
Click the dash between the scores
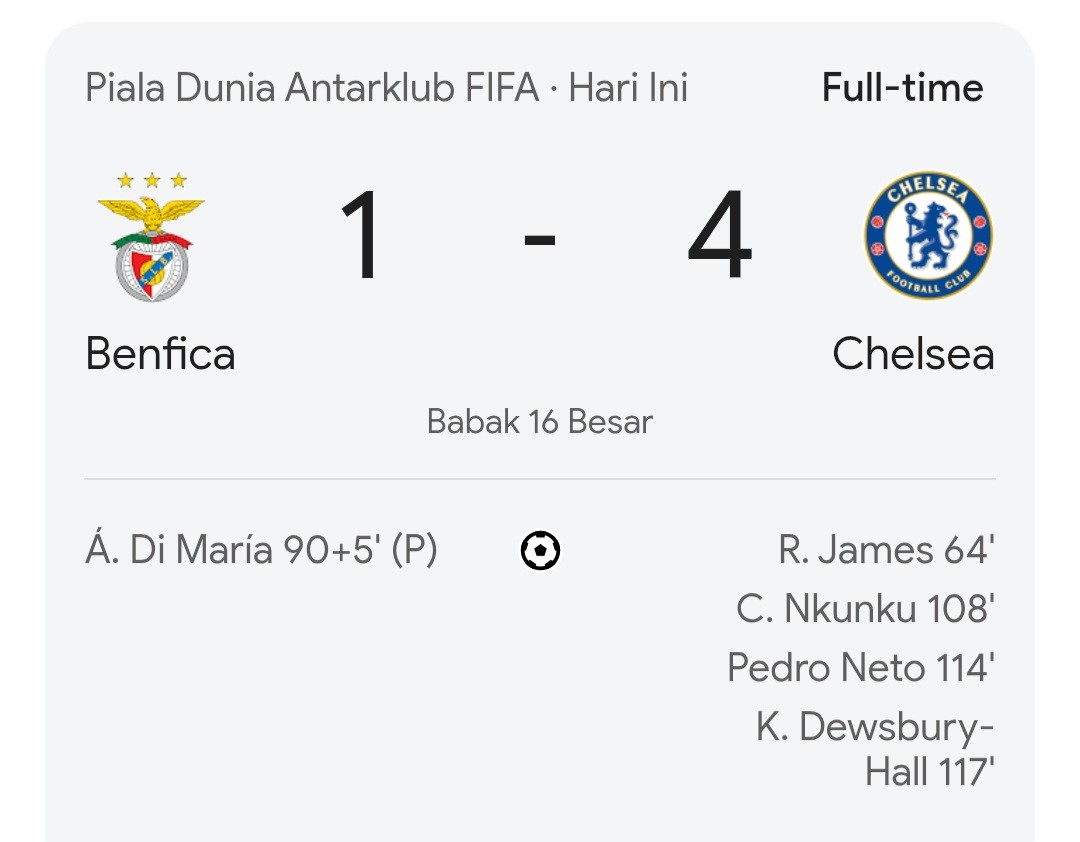coord(540,240)
